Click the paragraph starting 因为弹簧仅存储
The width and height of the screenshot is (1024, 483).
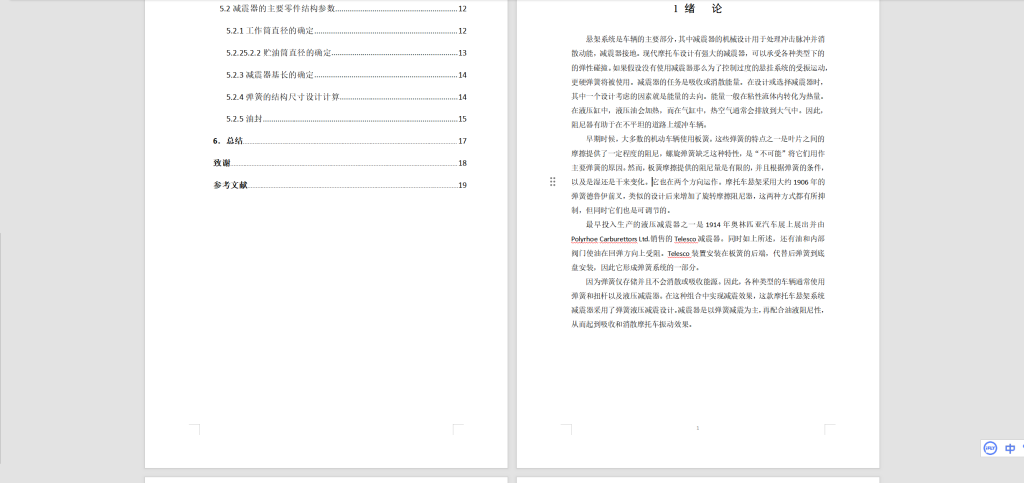click(x=698, y=303)
